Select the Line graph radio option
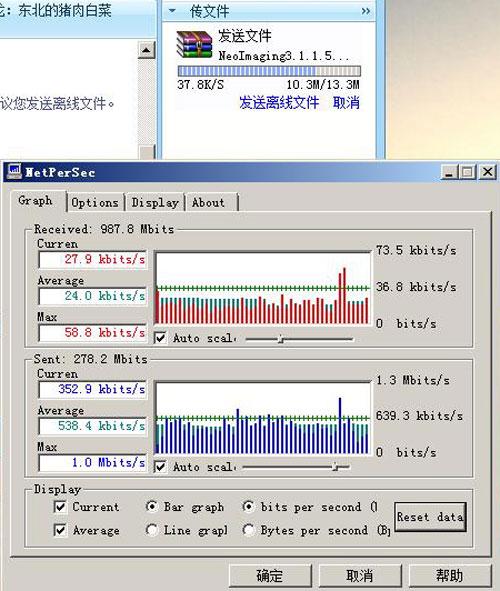Screen dimensions: 500x591 point(151,530)
